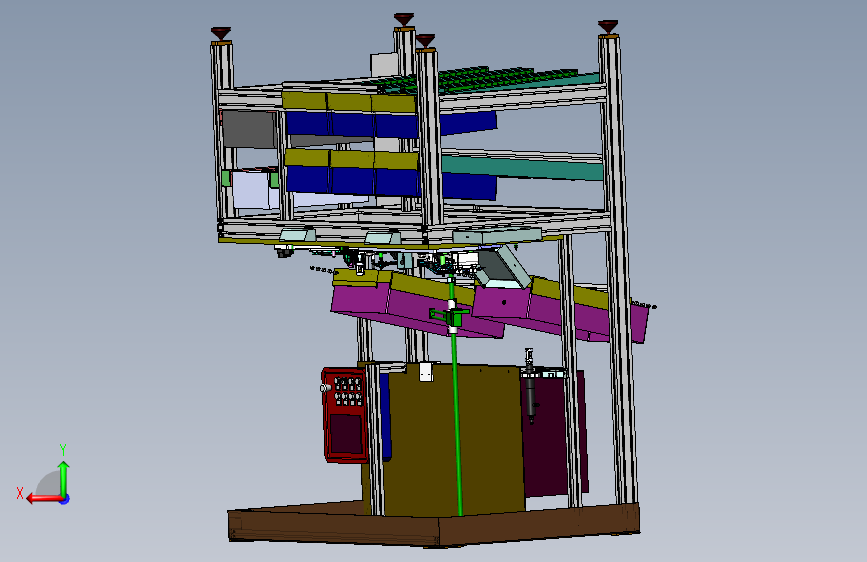Click the red X axis arrow of the triad
The height and width of the screenshot is (562, 867).
[44, 499]
